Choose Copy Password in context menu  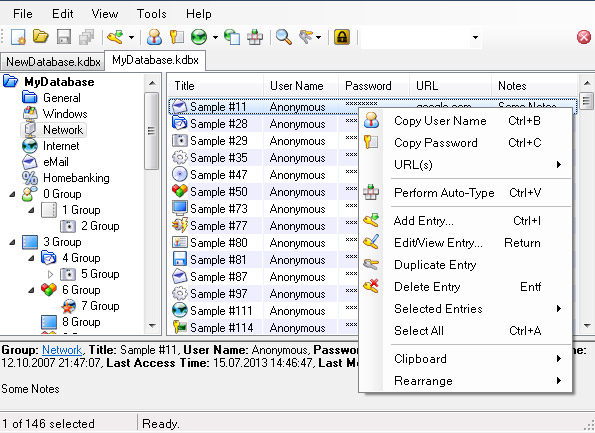[465, 143]
